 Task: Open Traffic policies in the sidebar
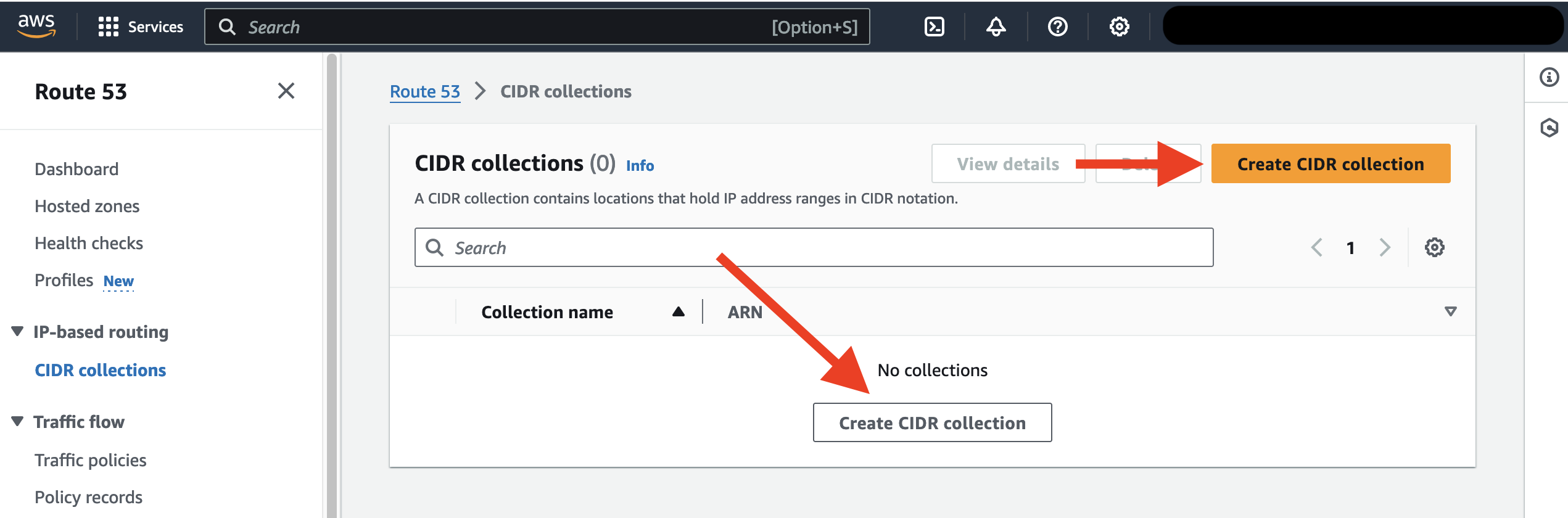(90, 460)
